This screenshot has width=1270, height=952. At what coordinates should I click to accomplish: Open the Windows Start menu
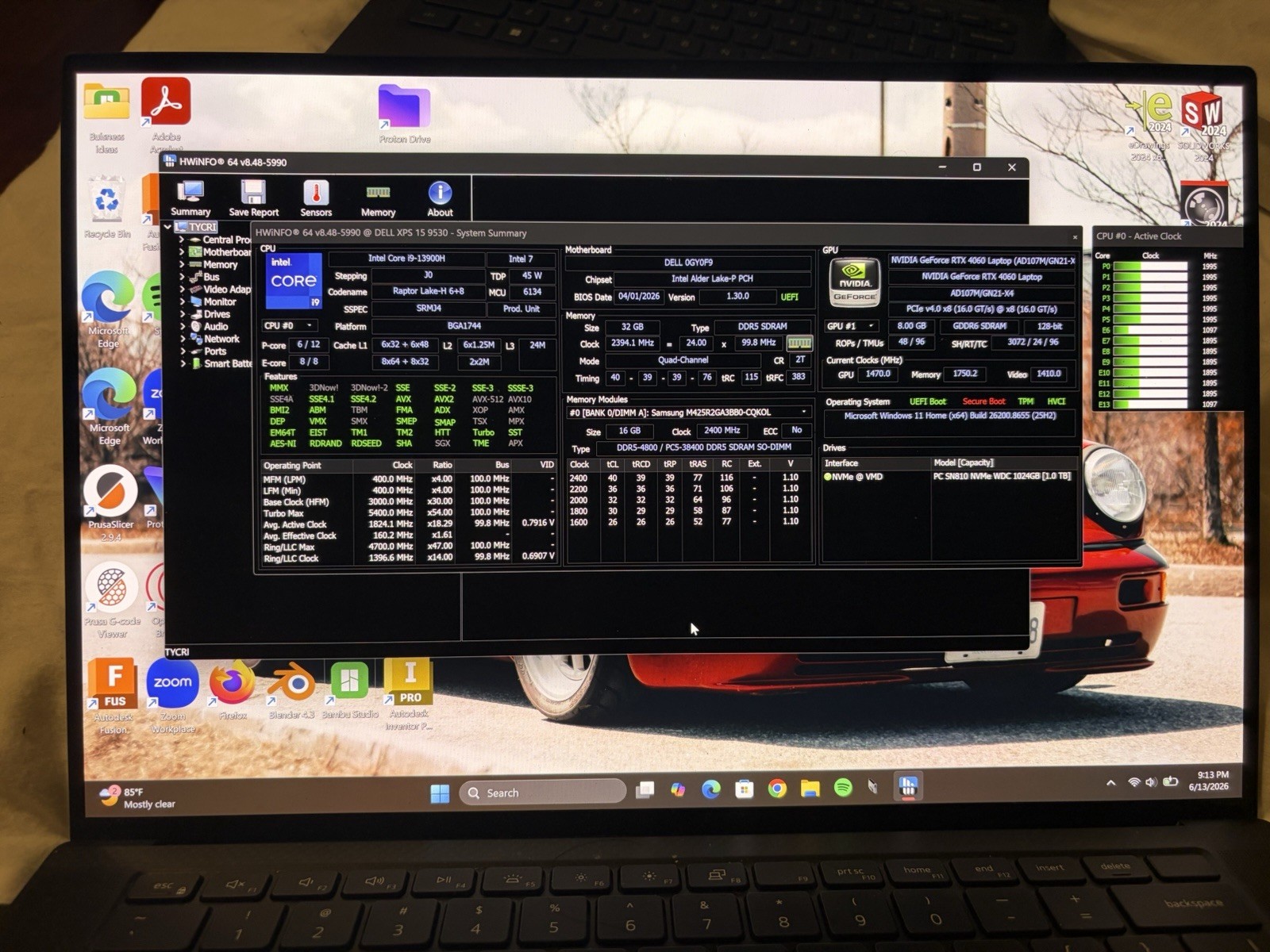tap(440, 793)
